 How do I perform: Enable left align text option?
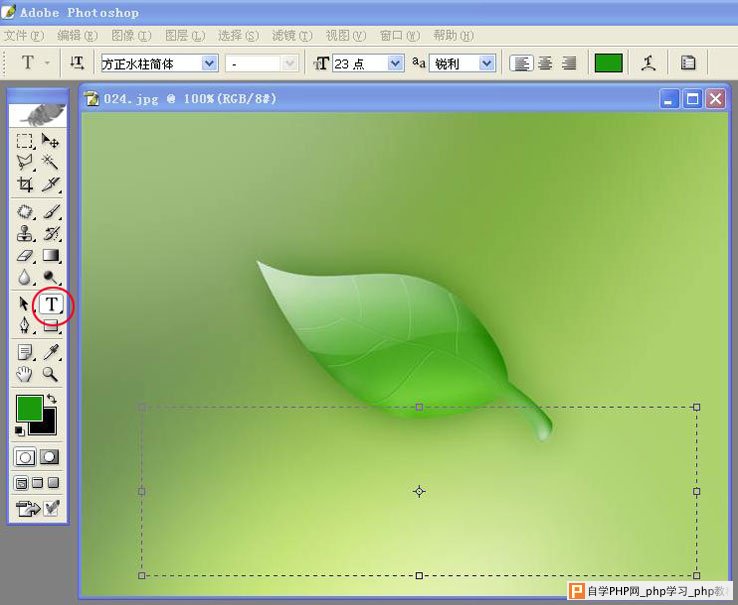[521, 63]
